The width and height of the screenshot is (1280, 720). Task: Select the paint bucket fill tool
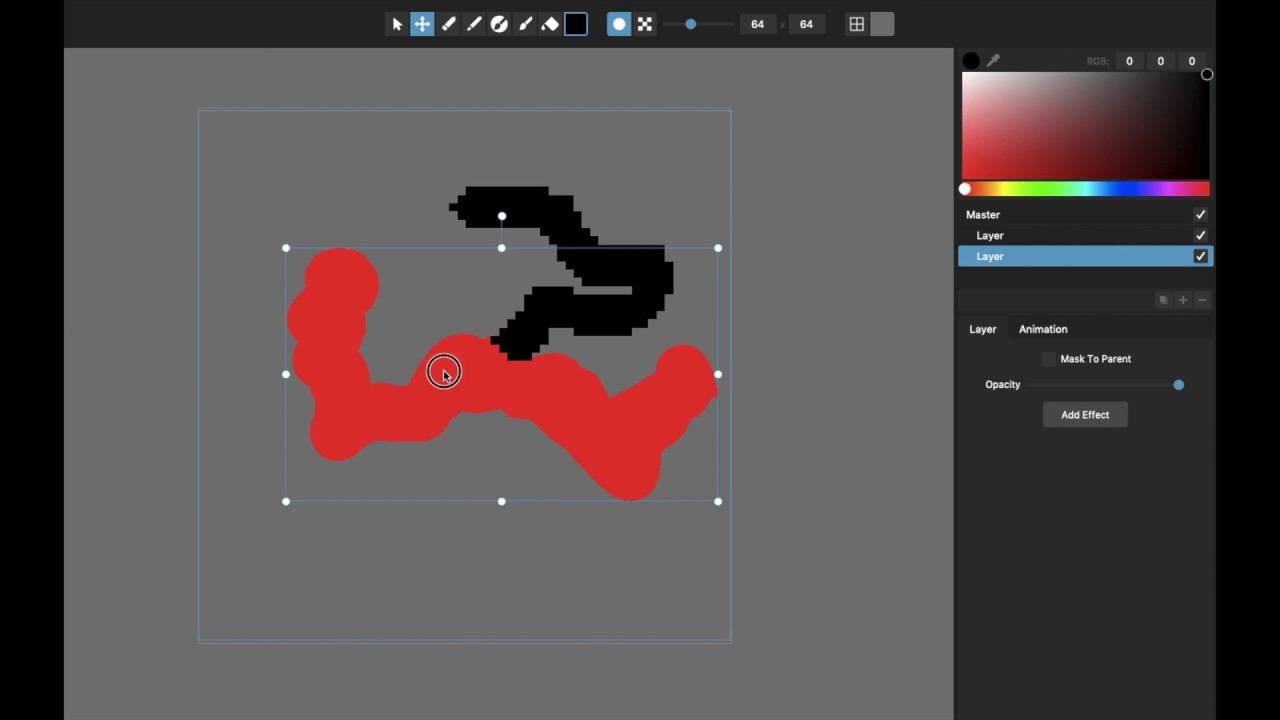(x=550, y=24)
